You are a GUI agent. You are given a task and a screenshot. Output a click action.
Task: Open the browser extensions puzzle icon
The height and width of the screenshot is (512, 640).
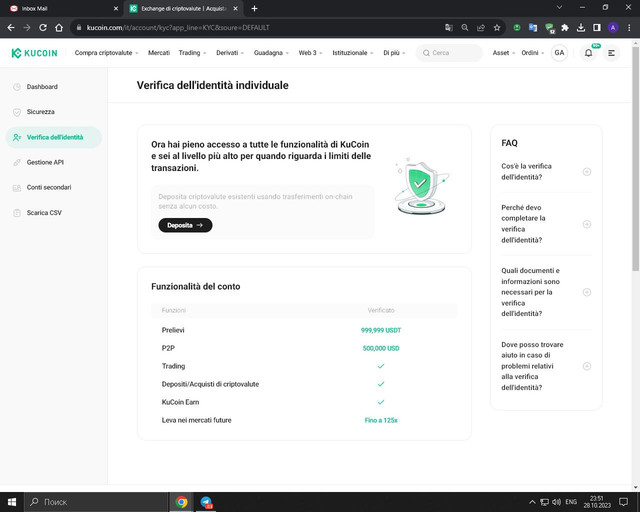pos(565,28)
